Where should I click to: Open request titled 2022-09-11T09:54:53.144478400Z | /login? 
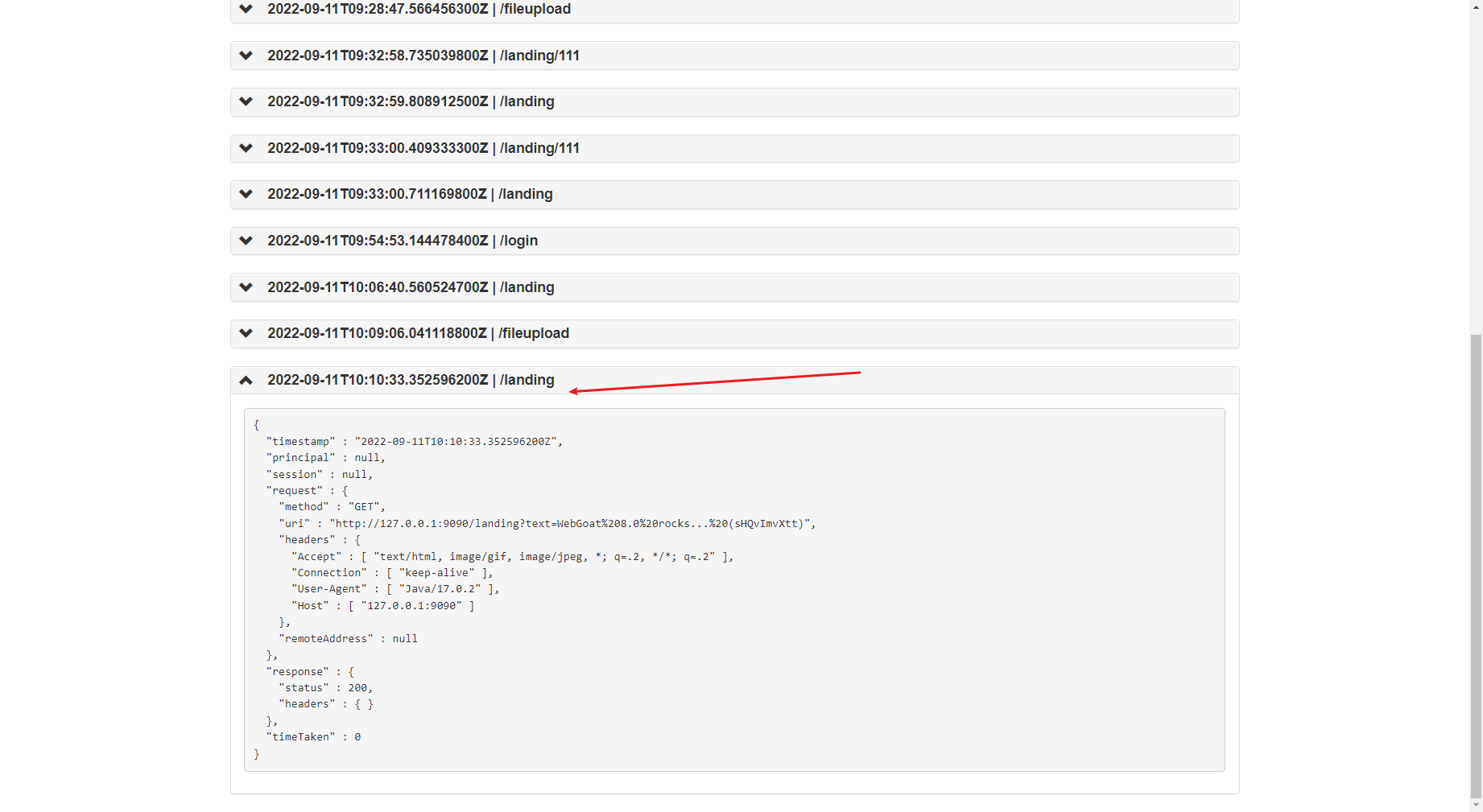pos(403,241)
